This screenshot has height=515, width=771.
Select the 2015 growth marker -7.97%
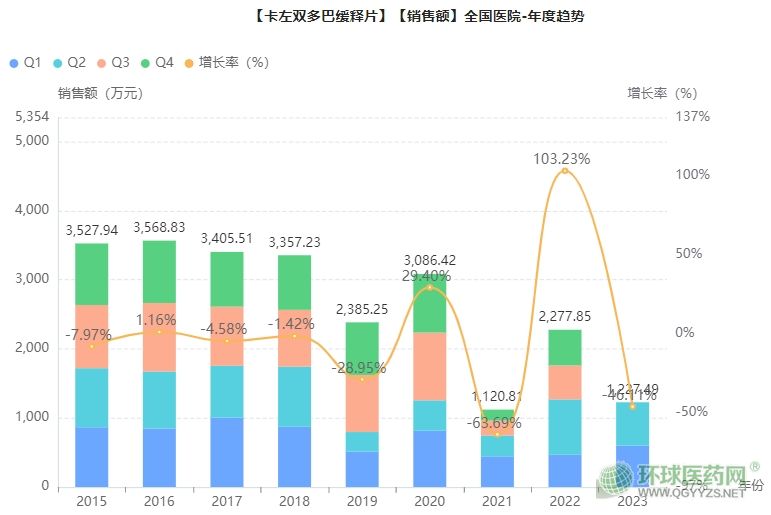click(92, 346)
